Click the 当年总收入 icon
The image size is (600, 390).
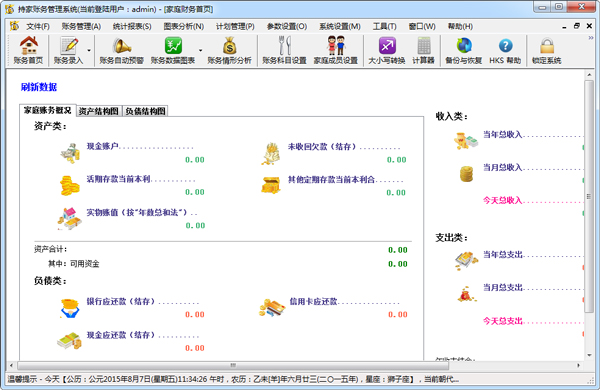466,140
